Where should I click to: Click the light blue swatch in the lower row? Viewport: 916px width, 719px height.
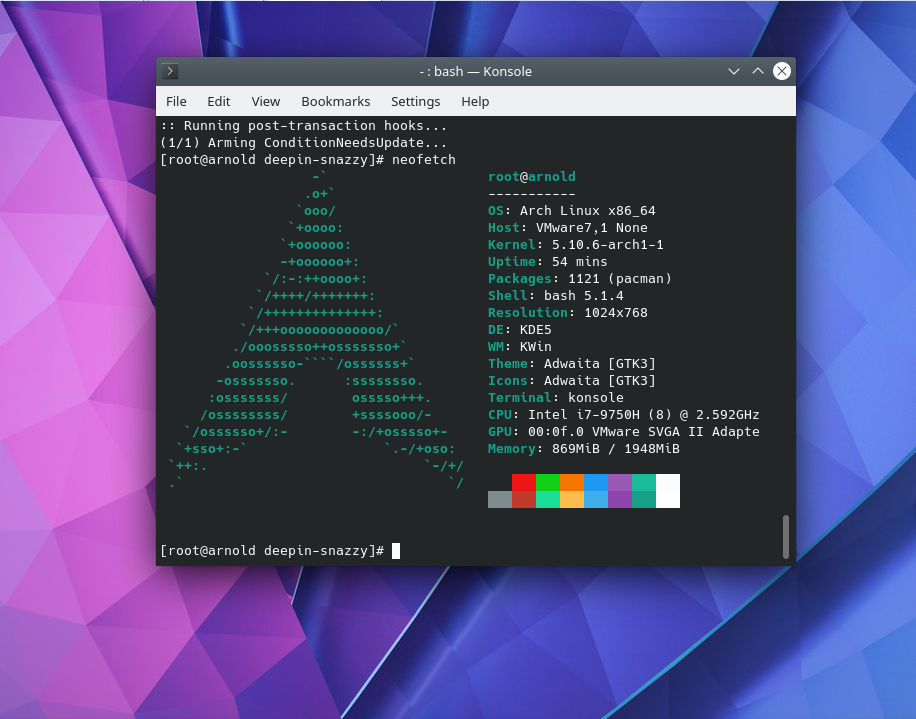596,499
